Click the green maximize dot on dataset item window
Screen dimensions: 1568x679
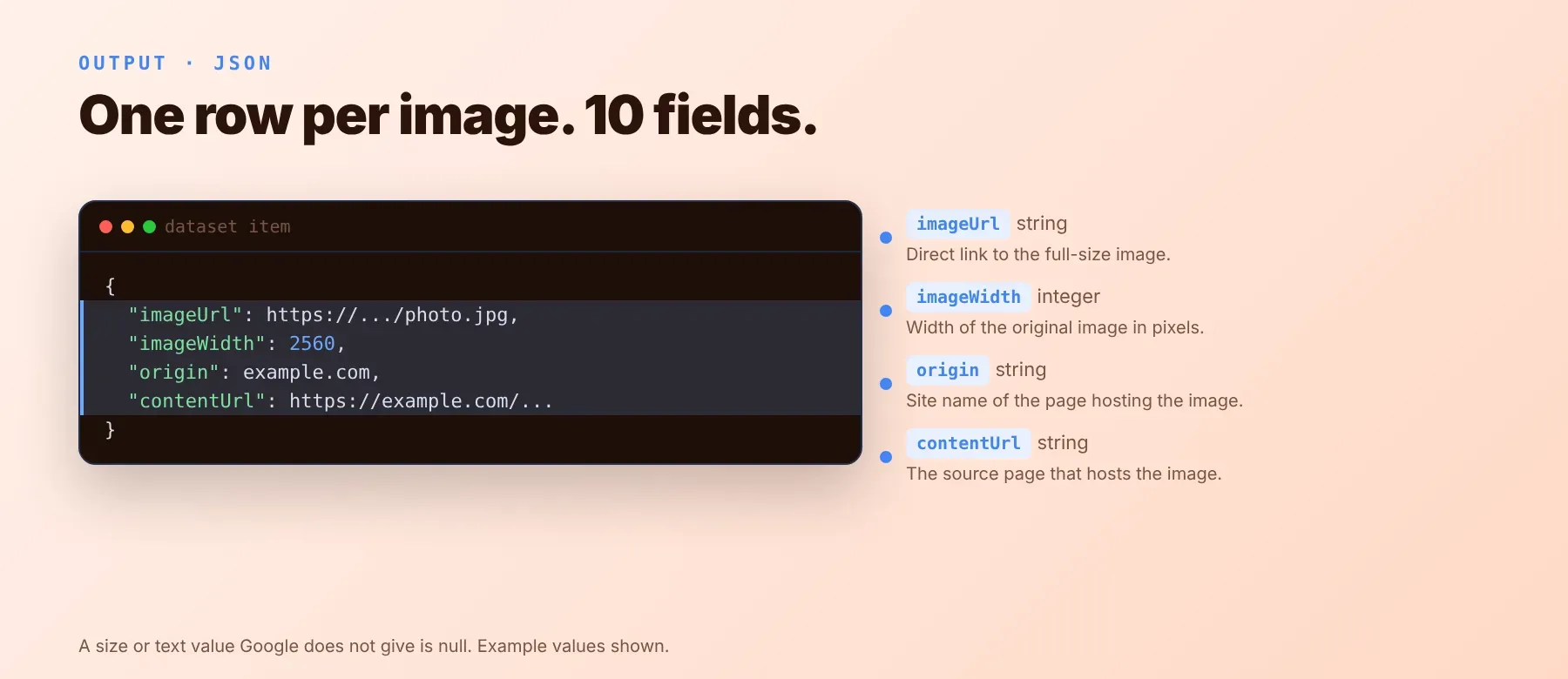pos(149,227)
